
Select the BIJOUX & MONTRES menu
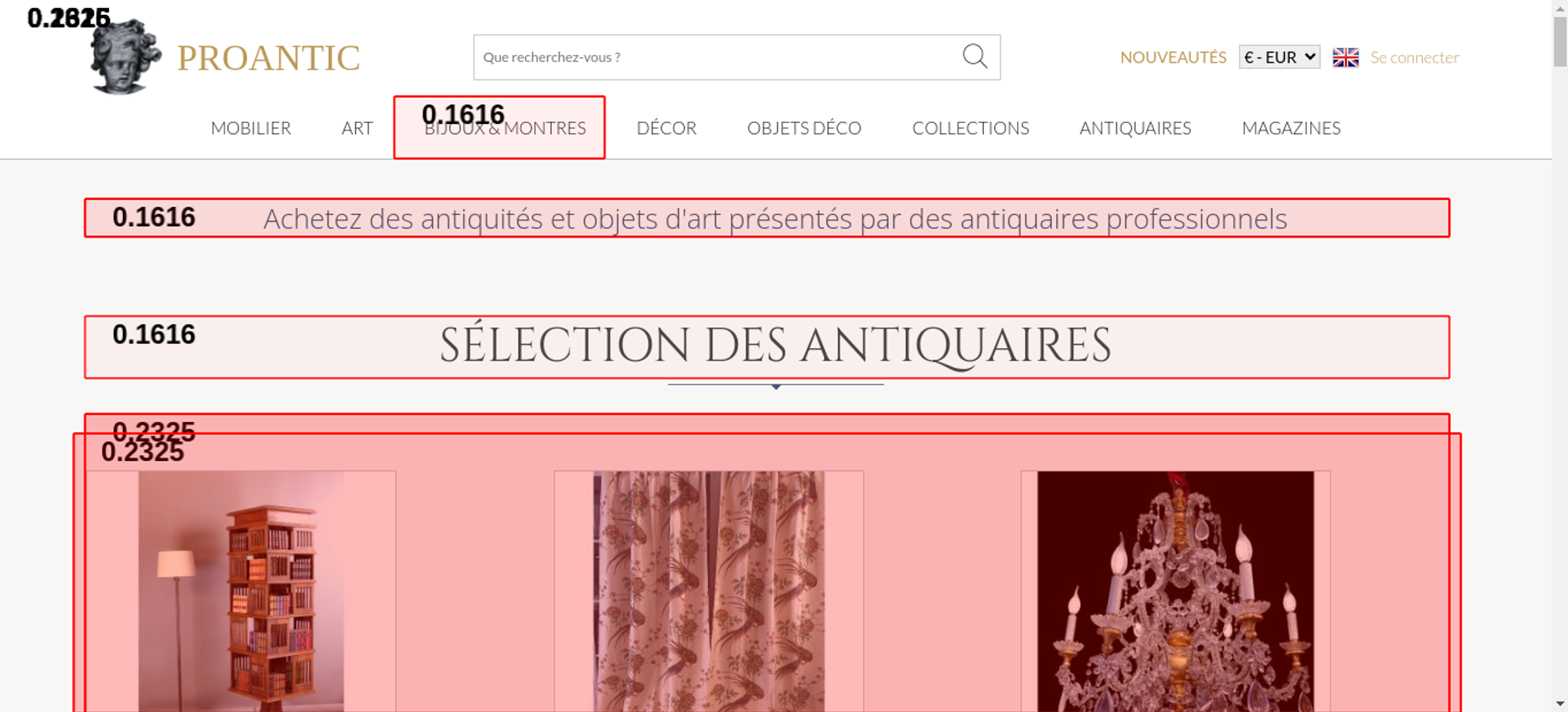coord(505,128)
